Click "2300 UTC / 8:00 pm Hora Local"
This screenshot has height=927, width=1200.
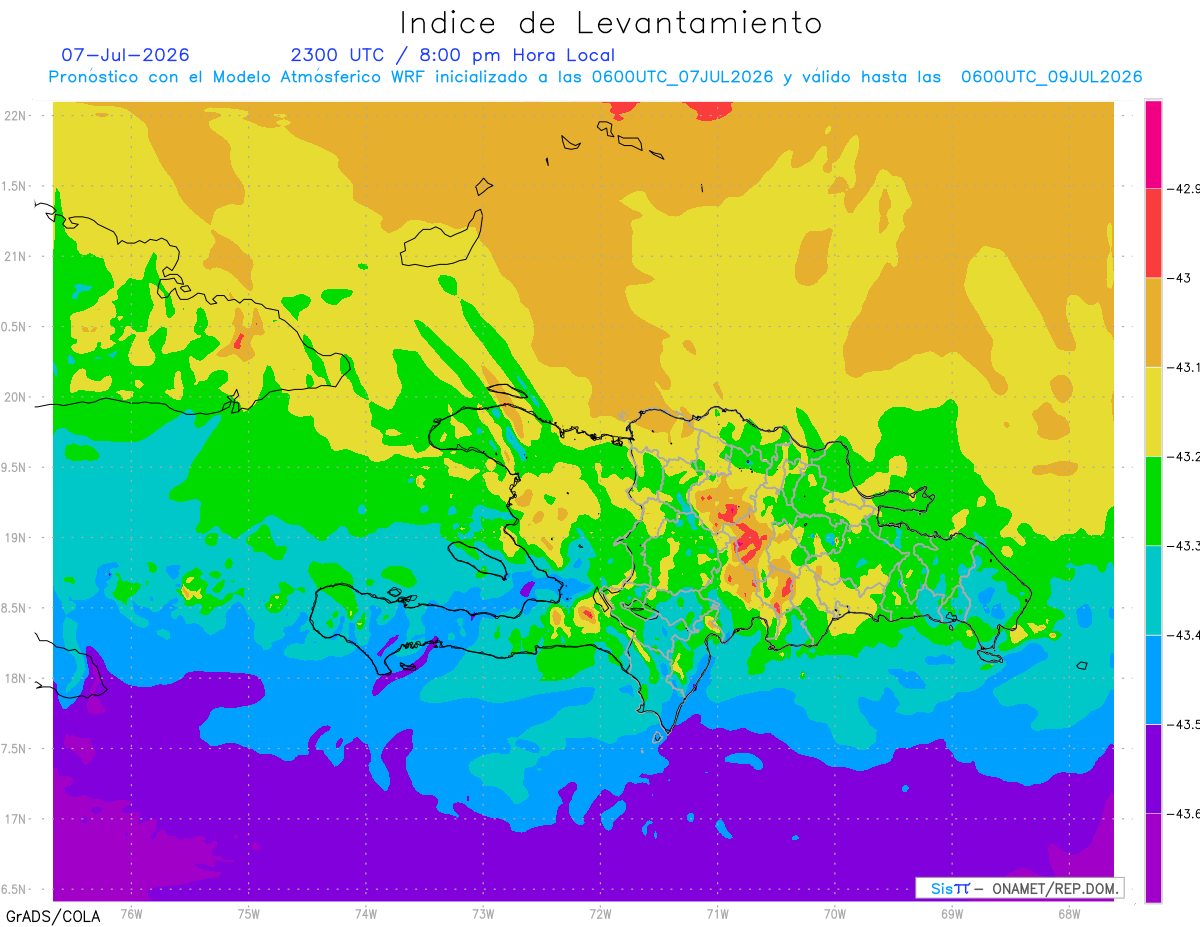click(x=453, y=55)
